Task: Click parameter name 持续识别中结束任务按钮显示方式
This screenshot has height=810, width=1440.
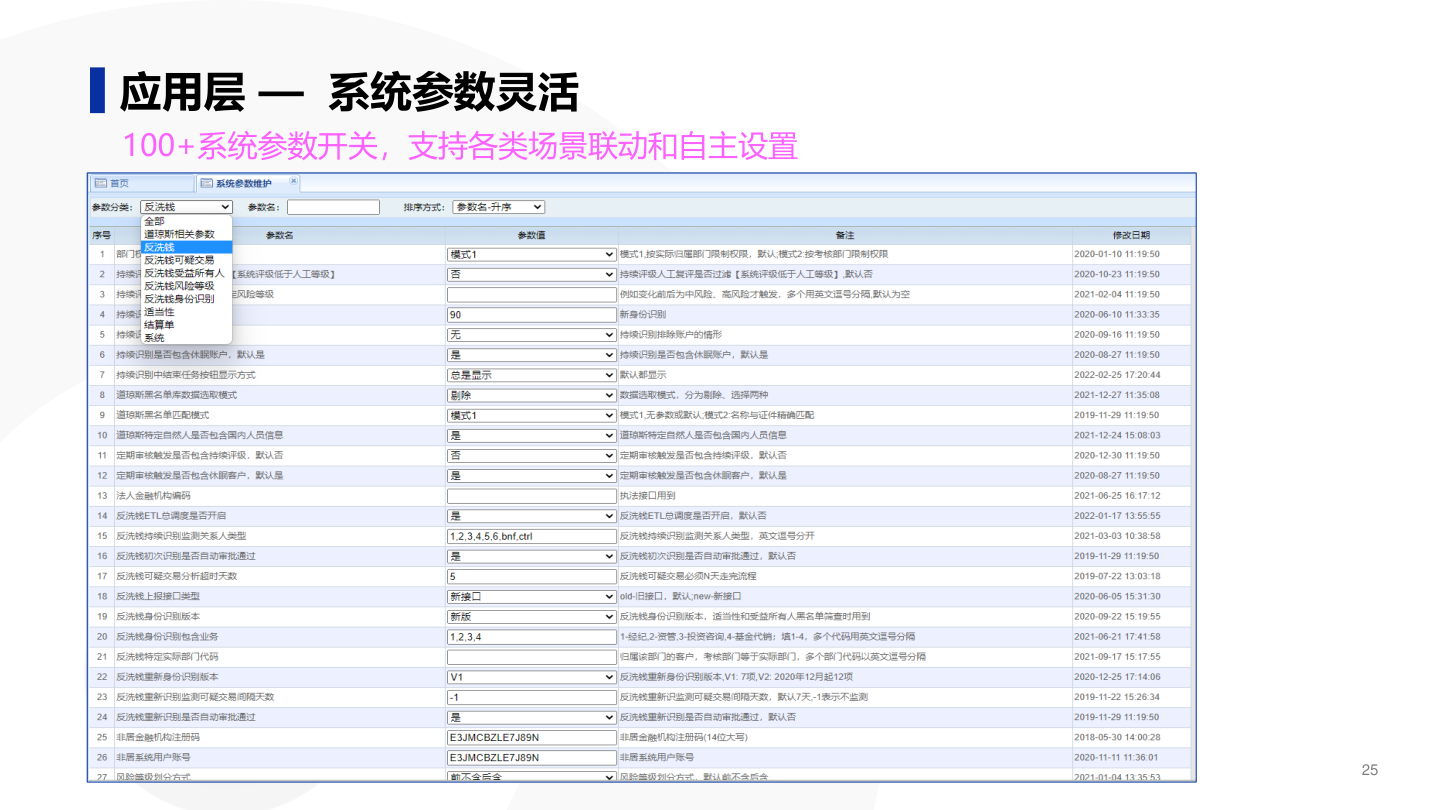Action: pyautogui.click(x=186, y=375)
